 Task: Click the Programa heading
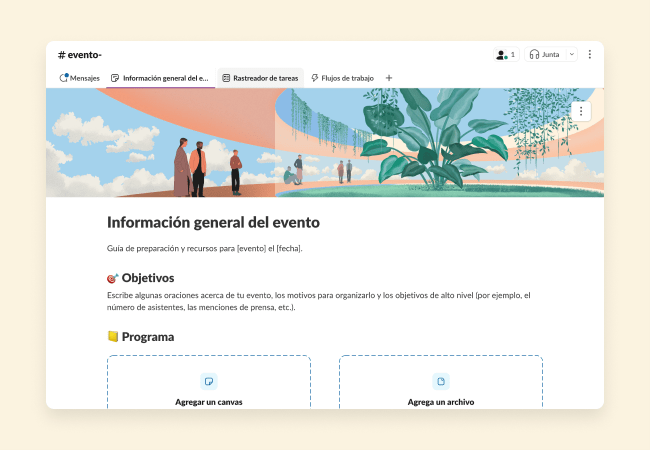click(x=147, y=337)
